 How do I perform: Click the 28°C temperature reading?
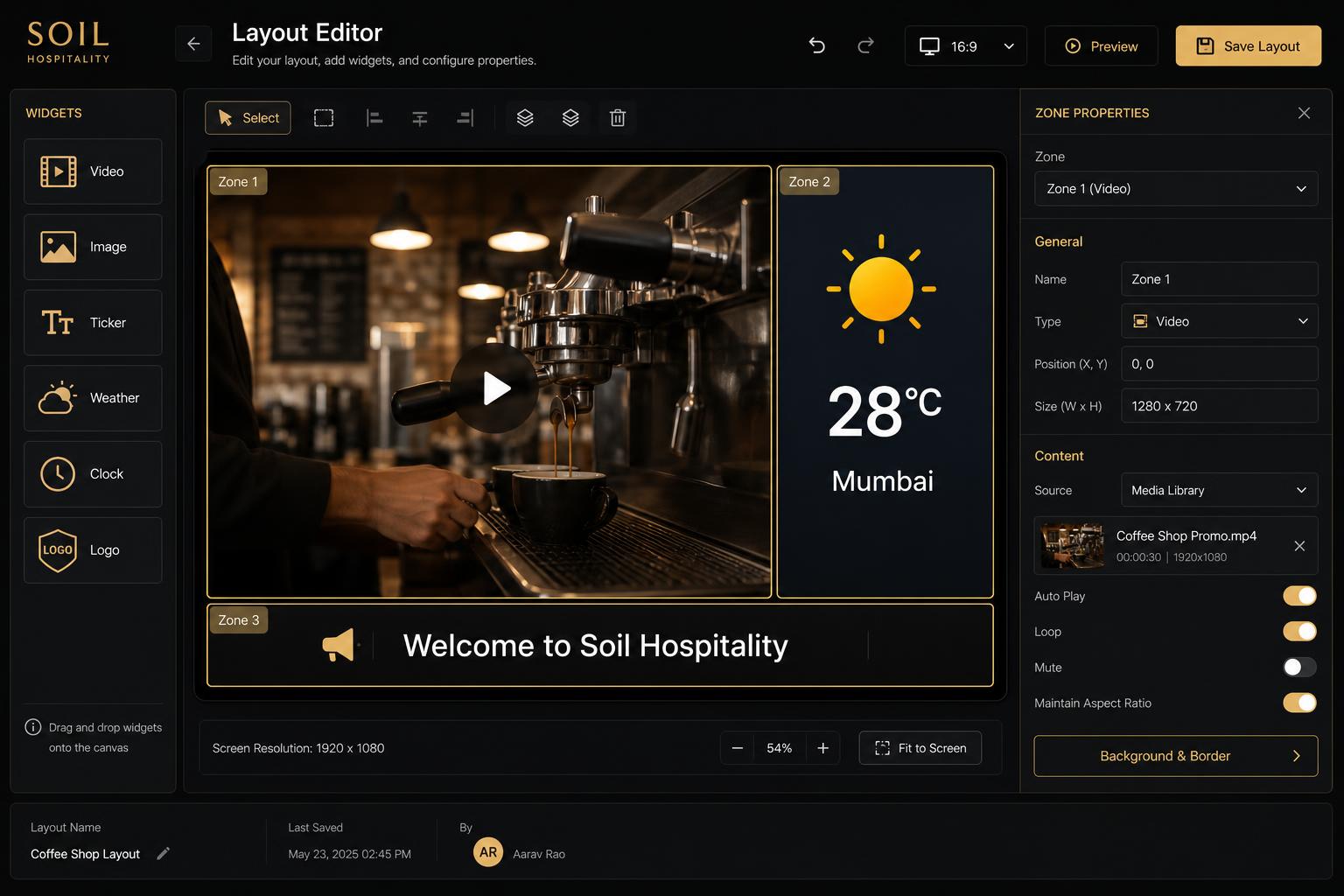884,410
